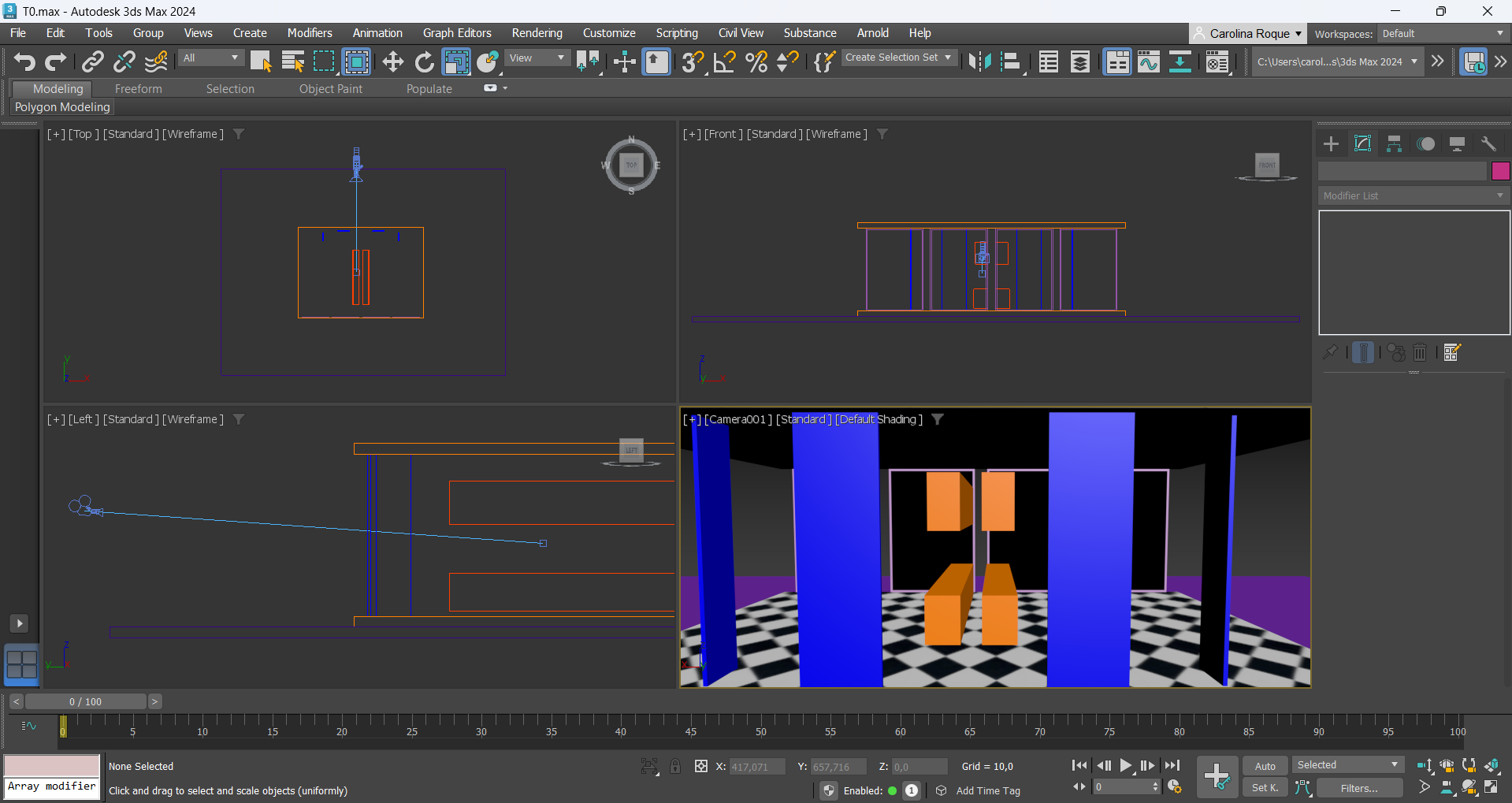Toggle Auto Key animation mode
The image size is (1512, 803).
point(1265,766)
